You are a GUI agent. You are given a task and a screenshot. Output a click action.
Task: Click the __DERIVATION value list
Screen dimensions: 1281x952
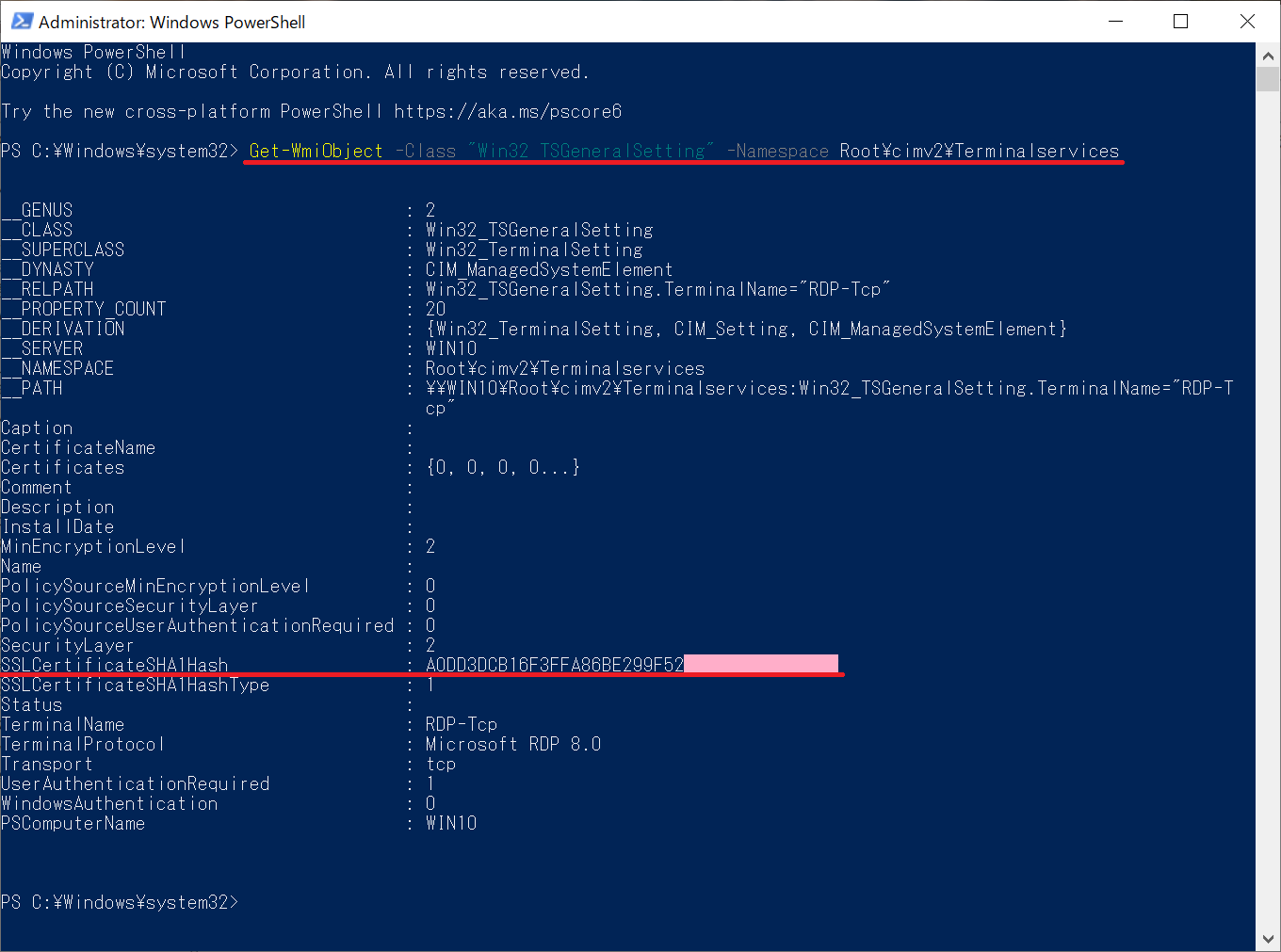746,329
